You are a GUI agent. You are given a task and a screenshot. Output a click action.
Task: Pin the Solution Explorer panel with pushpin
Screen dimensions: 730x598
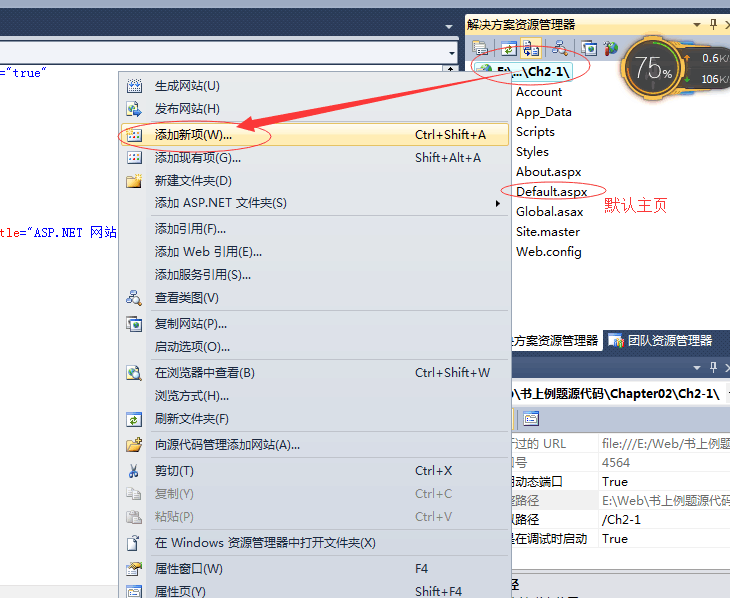coord(713,24)
